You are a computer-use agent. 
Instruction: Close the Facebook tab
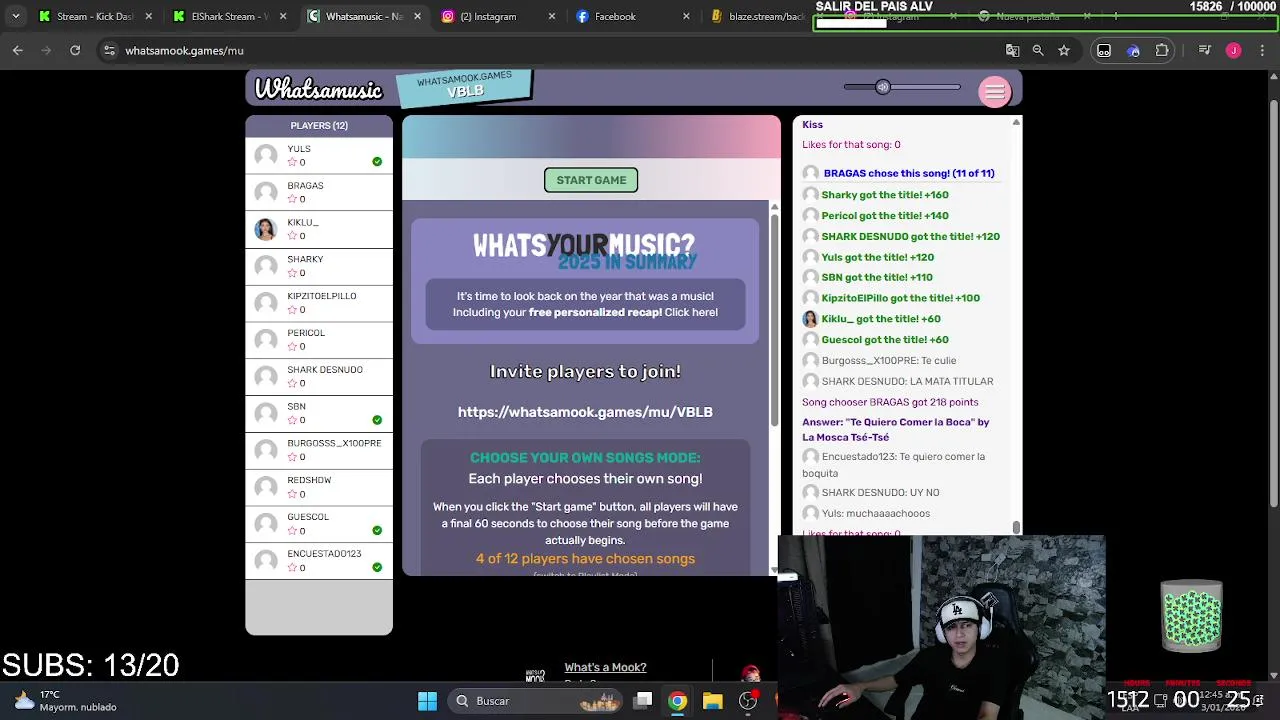(x=686, y=16)
